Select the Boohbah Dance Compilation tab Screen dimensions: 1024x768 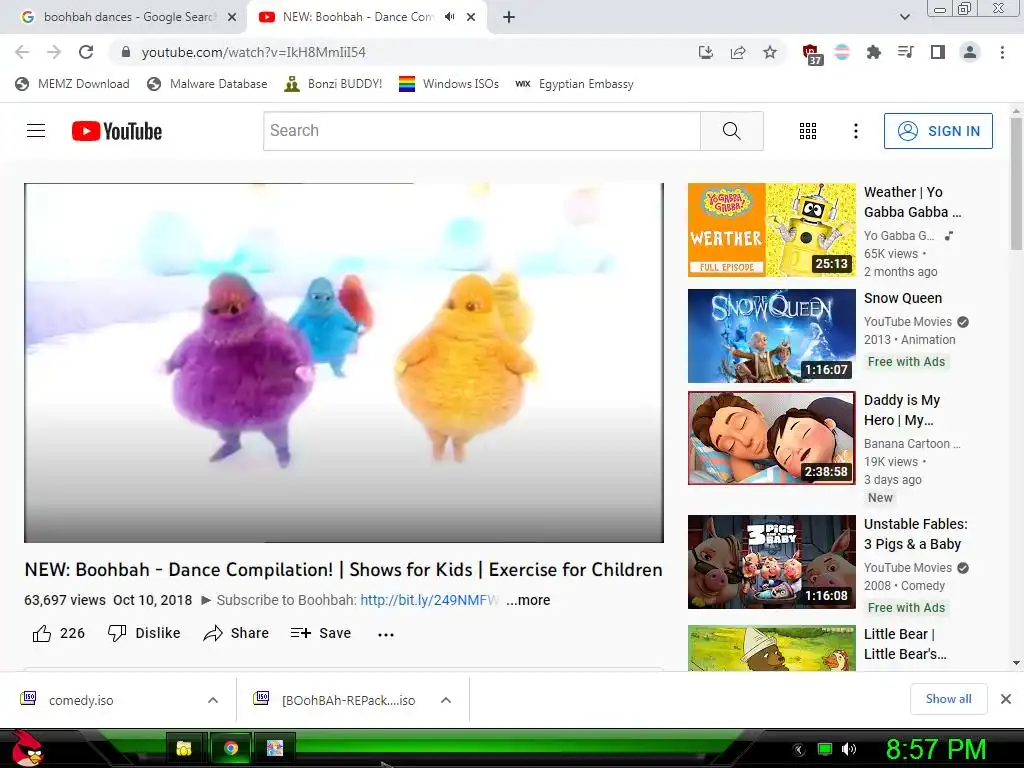click(x=358, y=17)
